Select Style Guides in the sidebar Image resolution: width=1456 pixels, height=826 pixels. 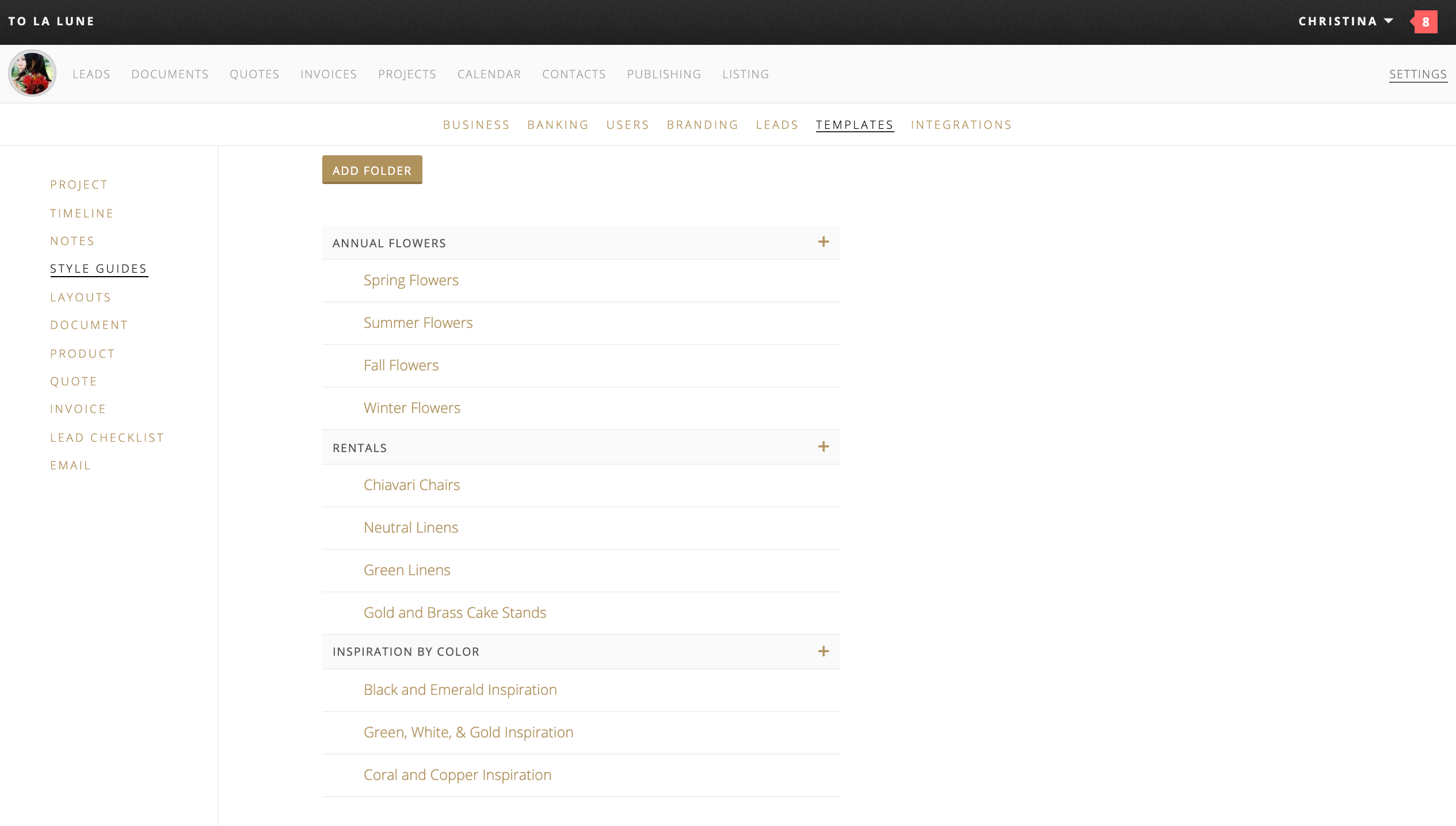(98, 268)
